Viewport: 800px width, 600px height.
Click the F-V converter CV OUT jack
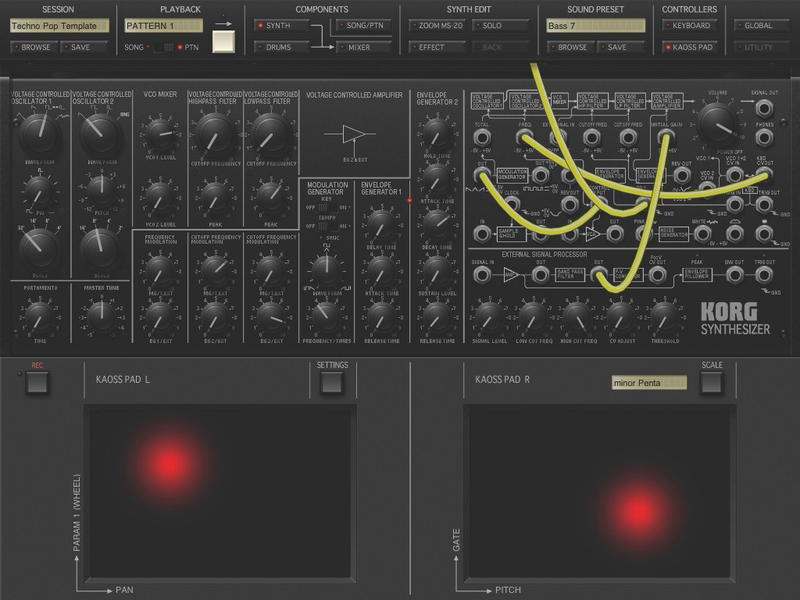(657, 275)
